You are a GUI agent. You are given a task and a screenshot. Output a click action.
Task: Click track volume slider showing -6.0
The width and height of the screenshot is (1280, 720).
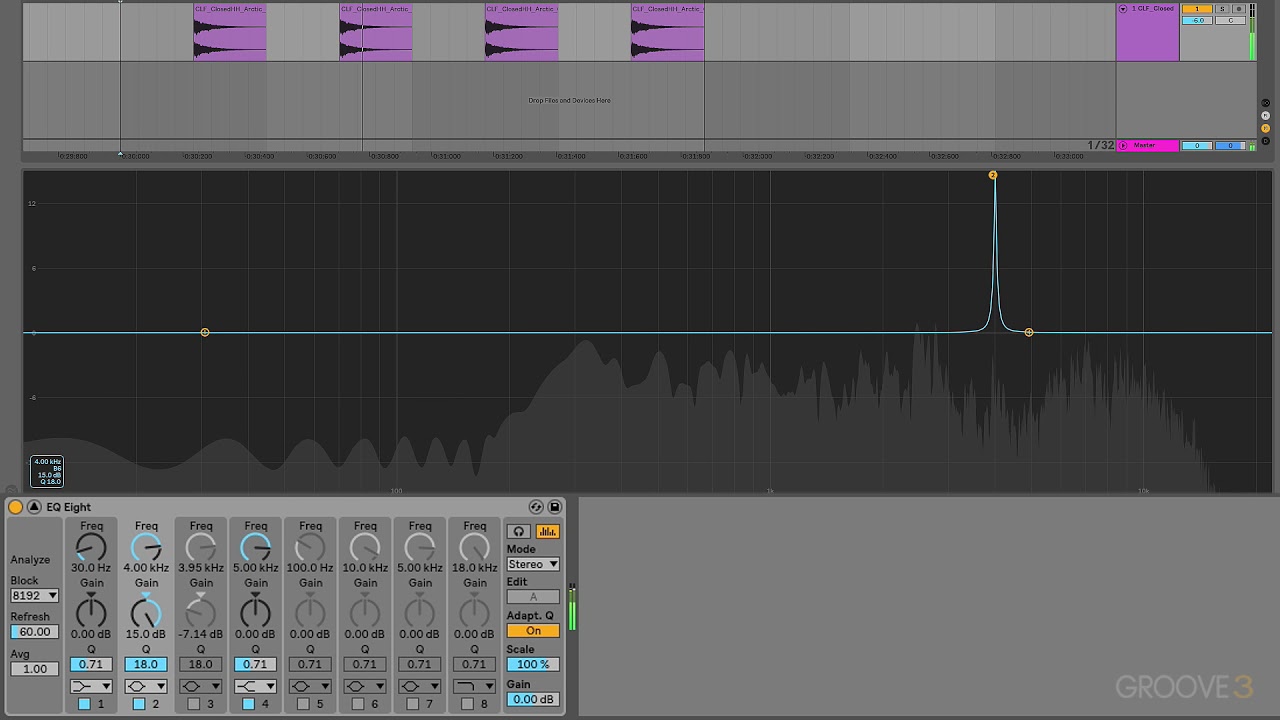1197,20
